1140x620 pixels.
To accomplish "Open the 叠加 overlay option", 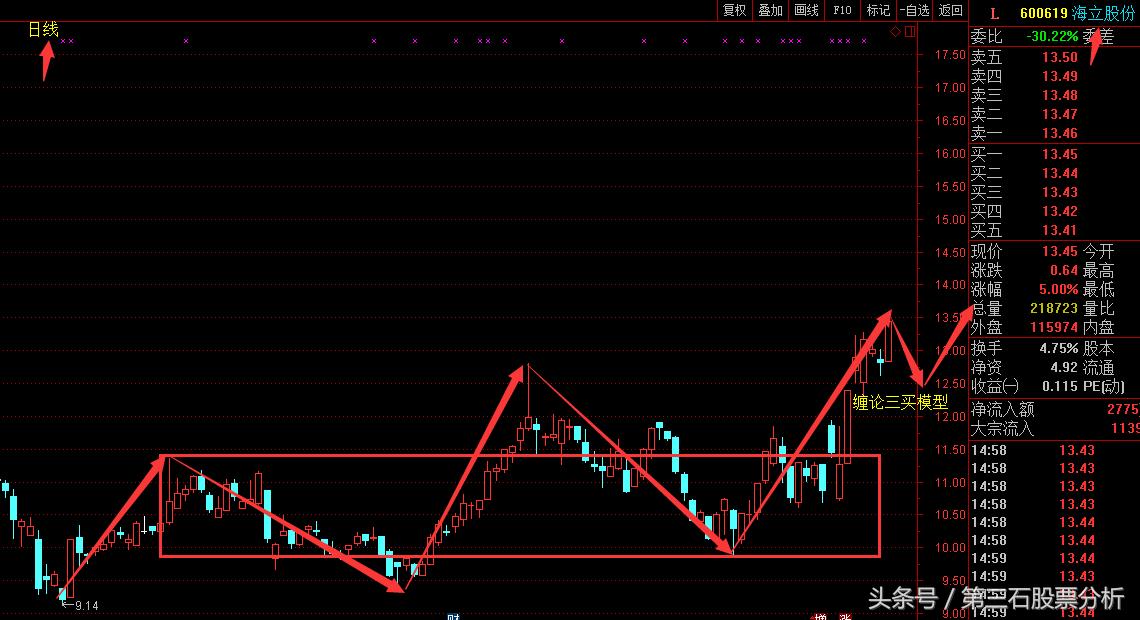I will [771, 10].
